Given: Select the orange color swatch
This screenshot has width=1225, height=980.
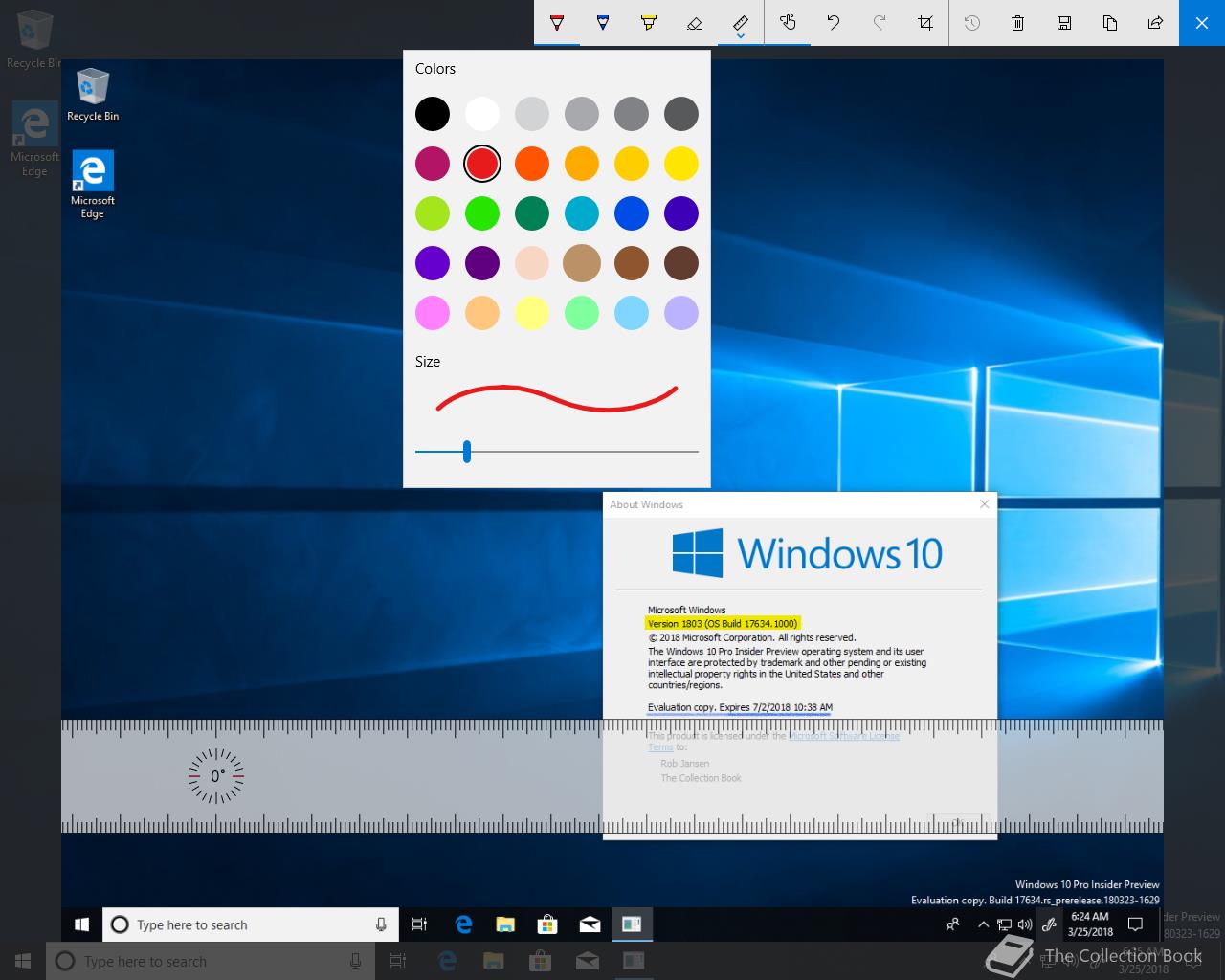Looking at the screenshot, I should (532, 164).
